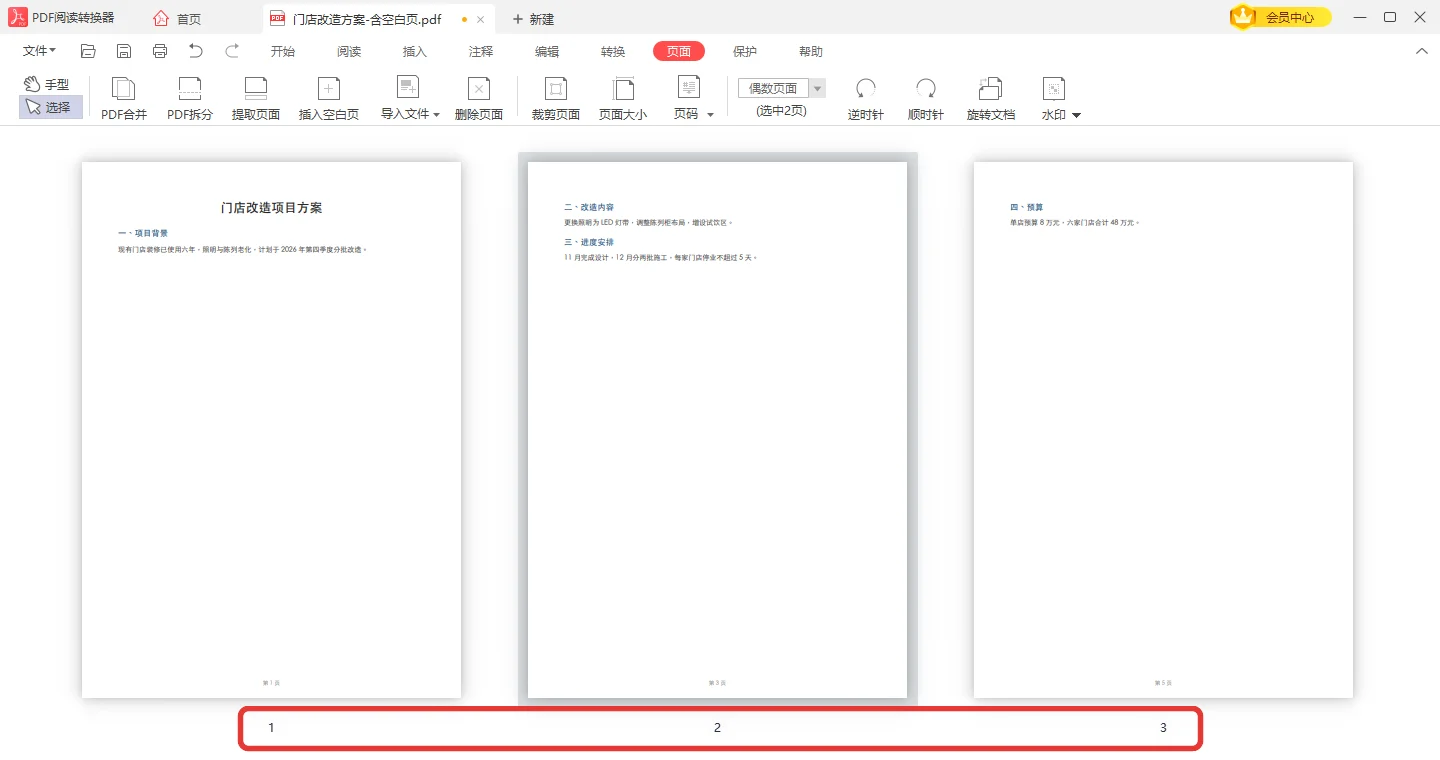Redo the last undone action
This screenshot has height=760, width=1440.
click(232, 51)
